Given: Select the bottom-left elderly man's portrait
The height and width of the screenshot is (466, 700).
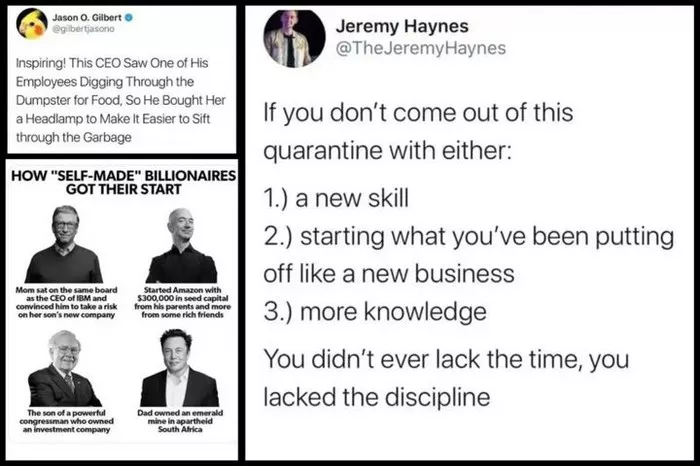Looking at the screenshot, I should 65,368.
